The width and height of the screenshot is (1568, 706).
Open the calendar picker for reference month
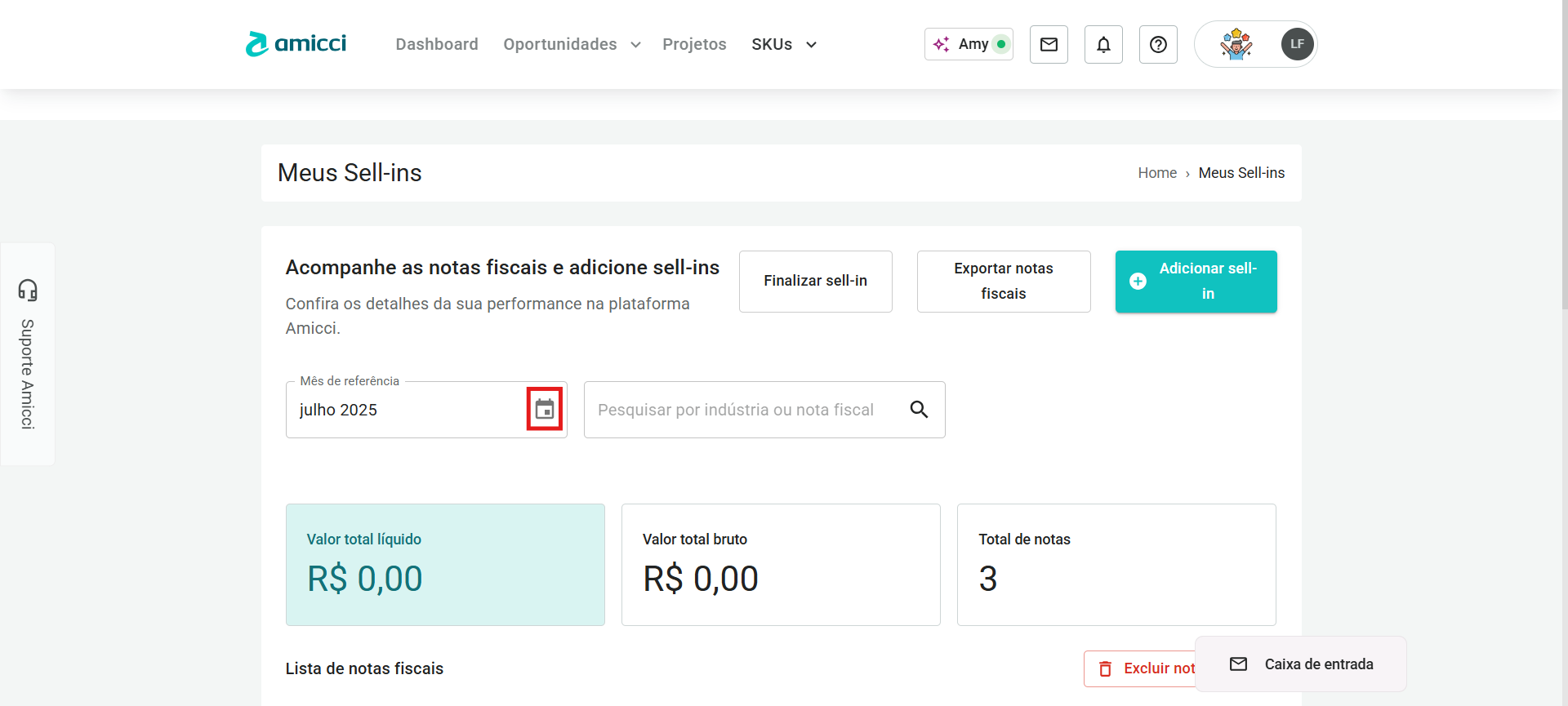pos(545,409)
